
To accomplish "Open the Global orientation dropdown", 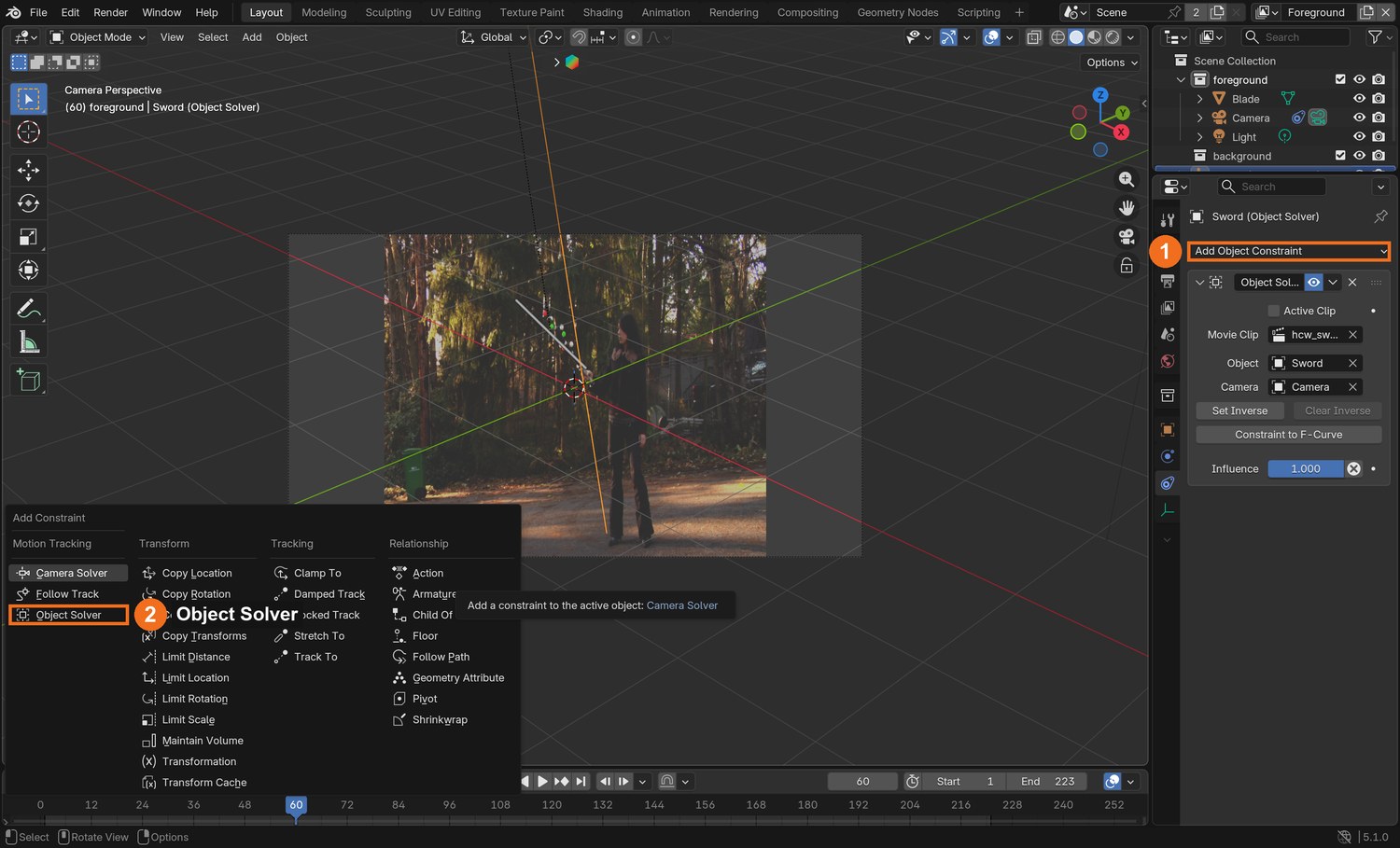I will pyautogui.click(x=494, y=37).
